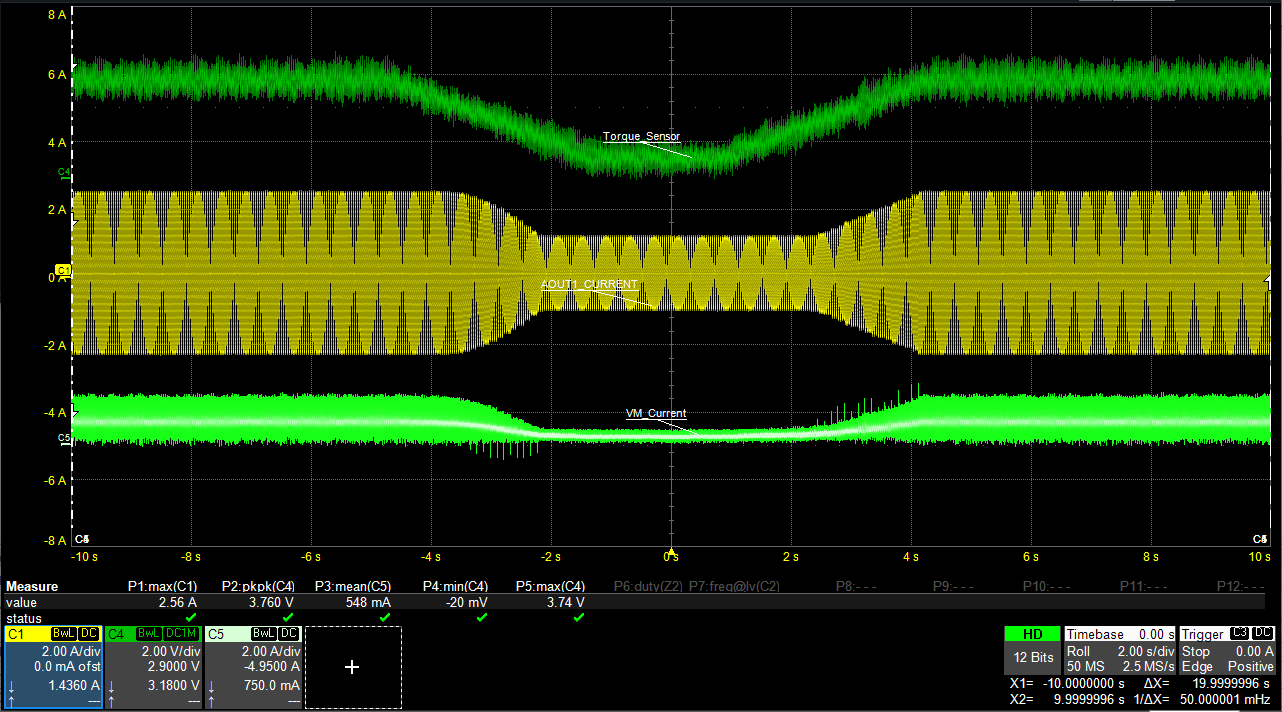Click the green HD indicator
This screenshot has height=712, width=1282.
(1033, 634)
